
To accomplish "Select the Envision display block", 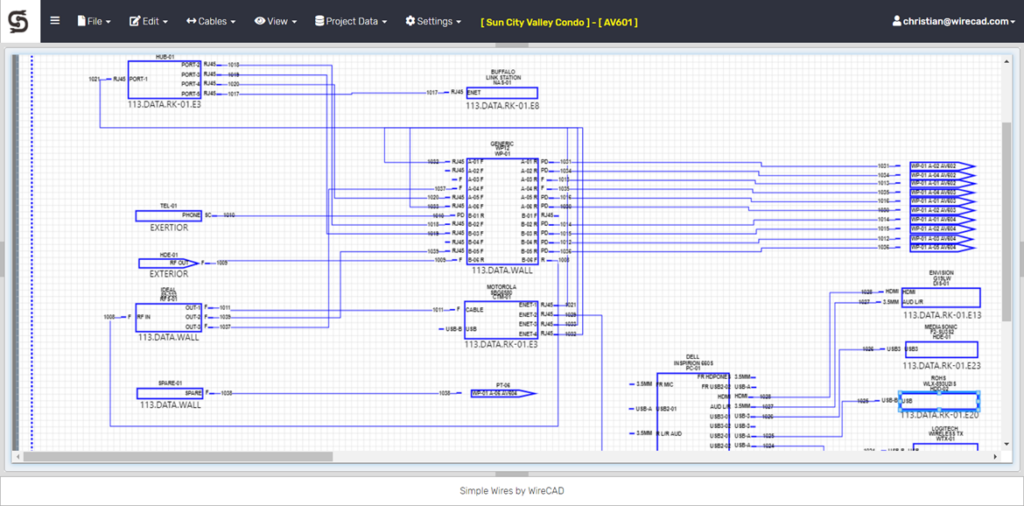I will tap(940, 297).
